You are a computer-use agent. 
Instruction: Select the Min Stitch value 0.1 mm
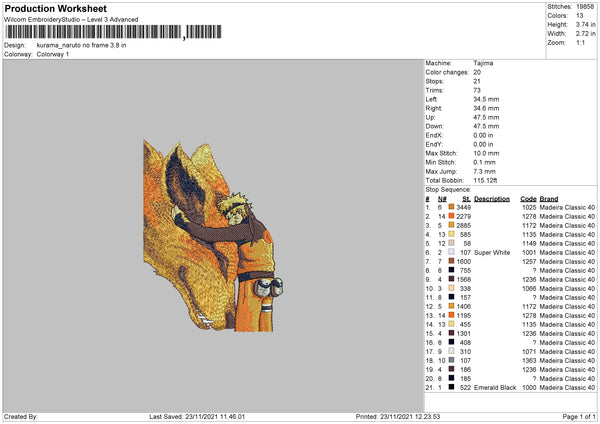tap(485, 162)
